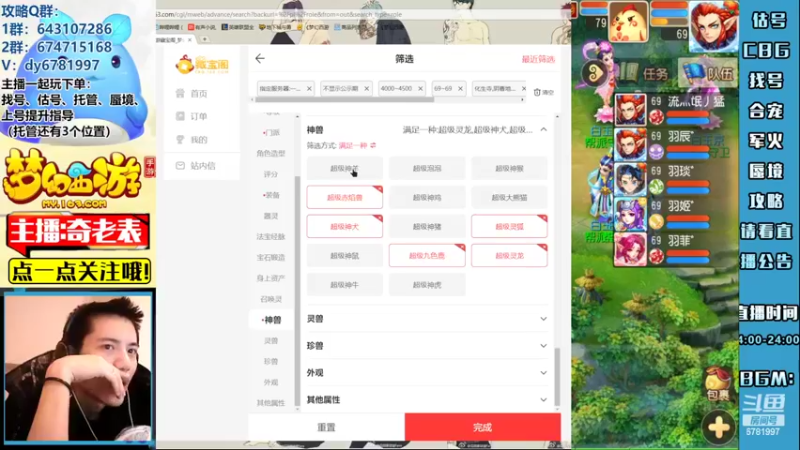The height and width of the screenshot is (450, 800).
Task: Select team member 羽菲 avatar
Action: (630, 249)
